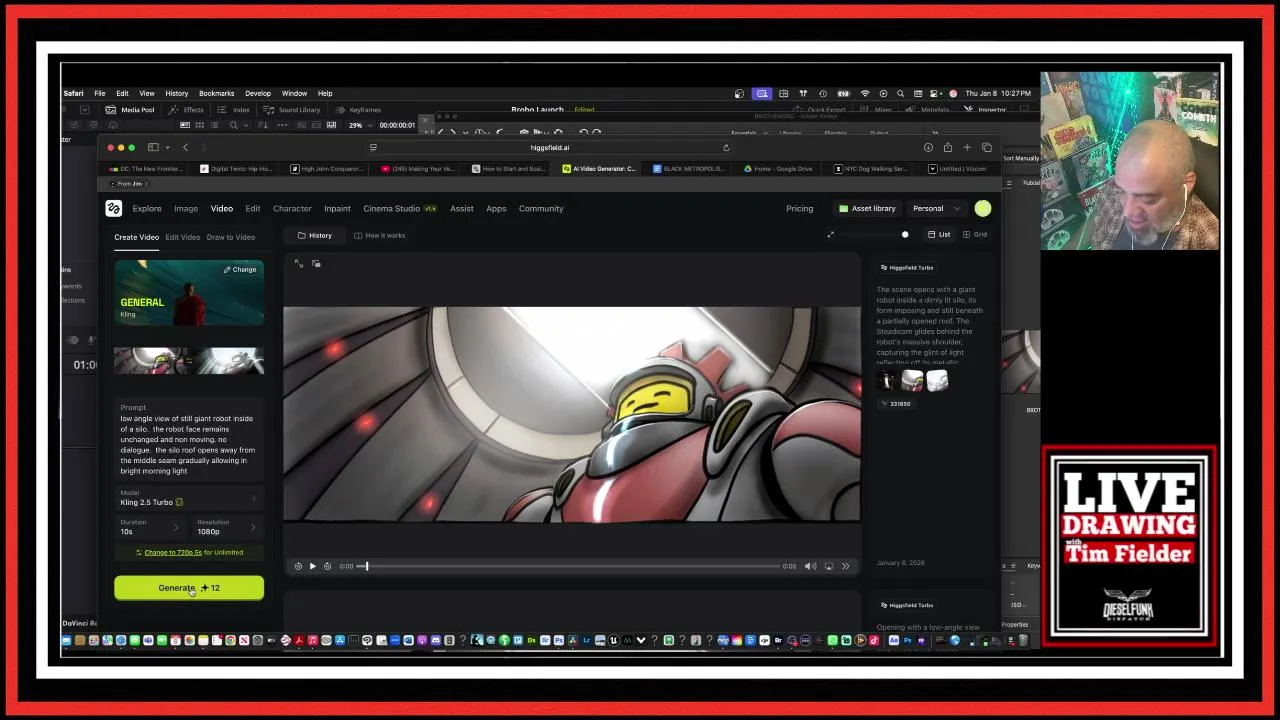The height and width of the screenshot is (720, 1280).
Task: Switch history to Grid view
Action: tap(974, 235)
